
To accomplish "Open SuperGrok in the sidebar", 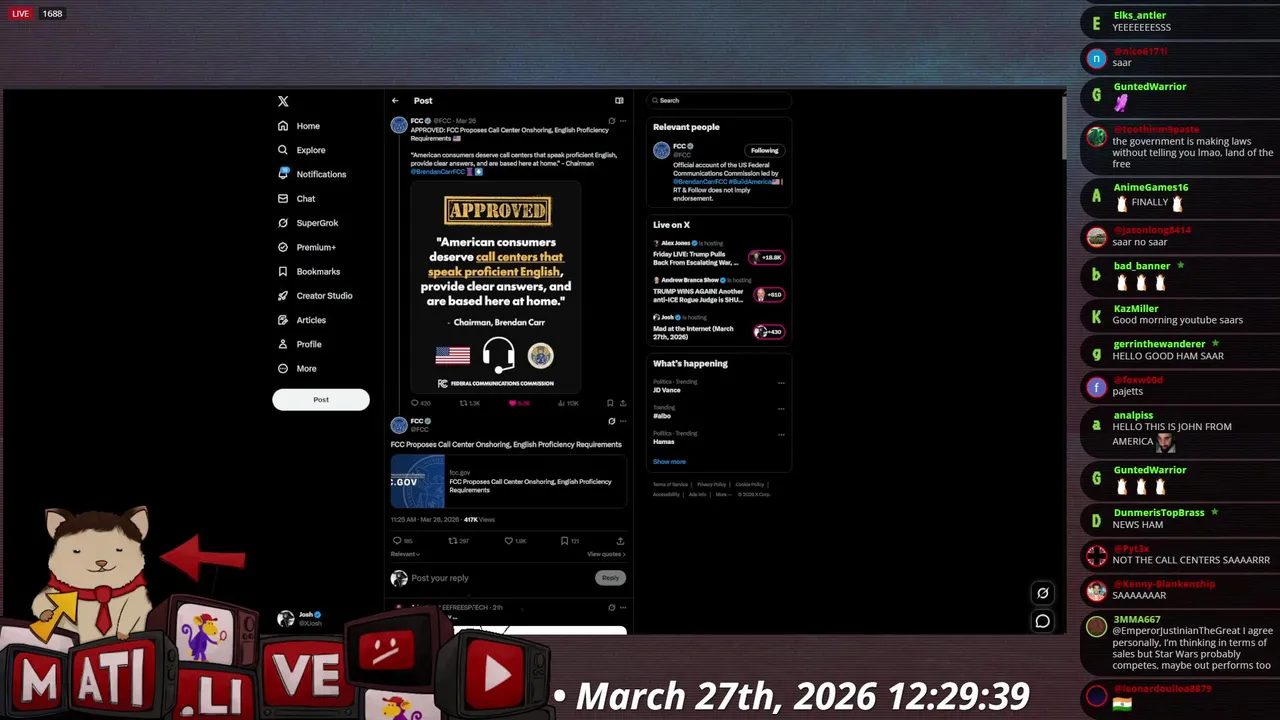I will click(x=308, y=223).
